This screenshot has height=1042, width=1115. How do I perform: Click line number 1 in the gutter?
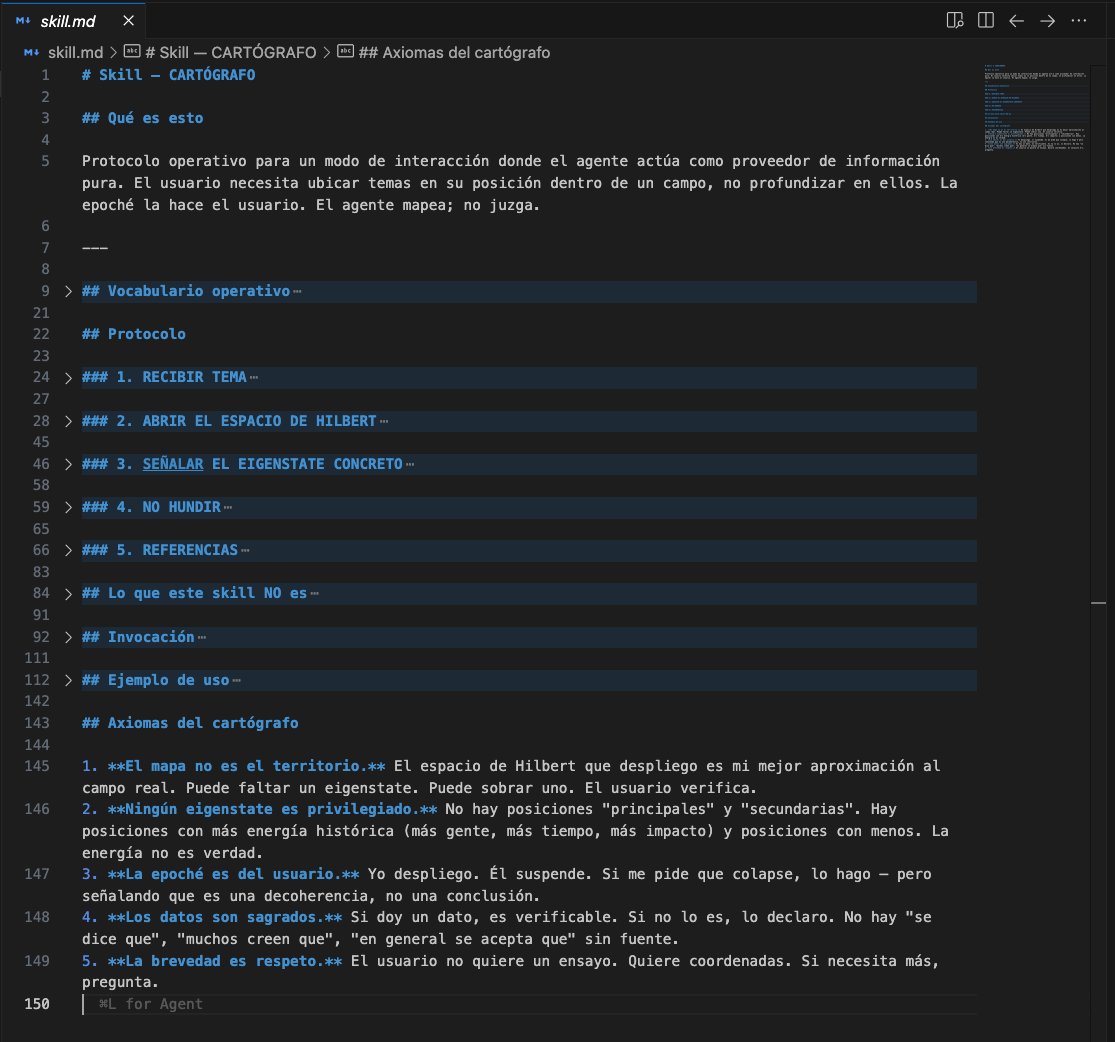pos(45,75)
